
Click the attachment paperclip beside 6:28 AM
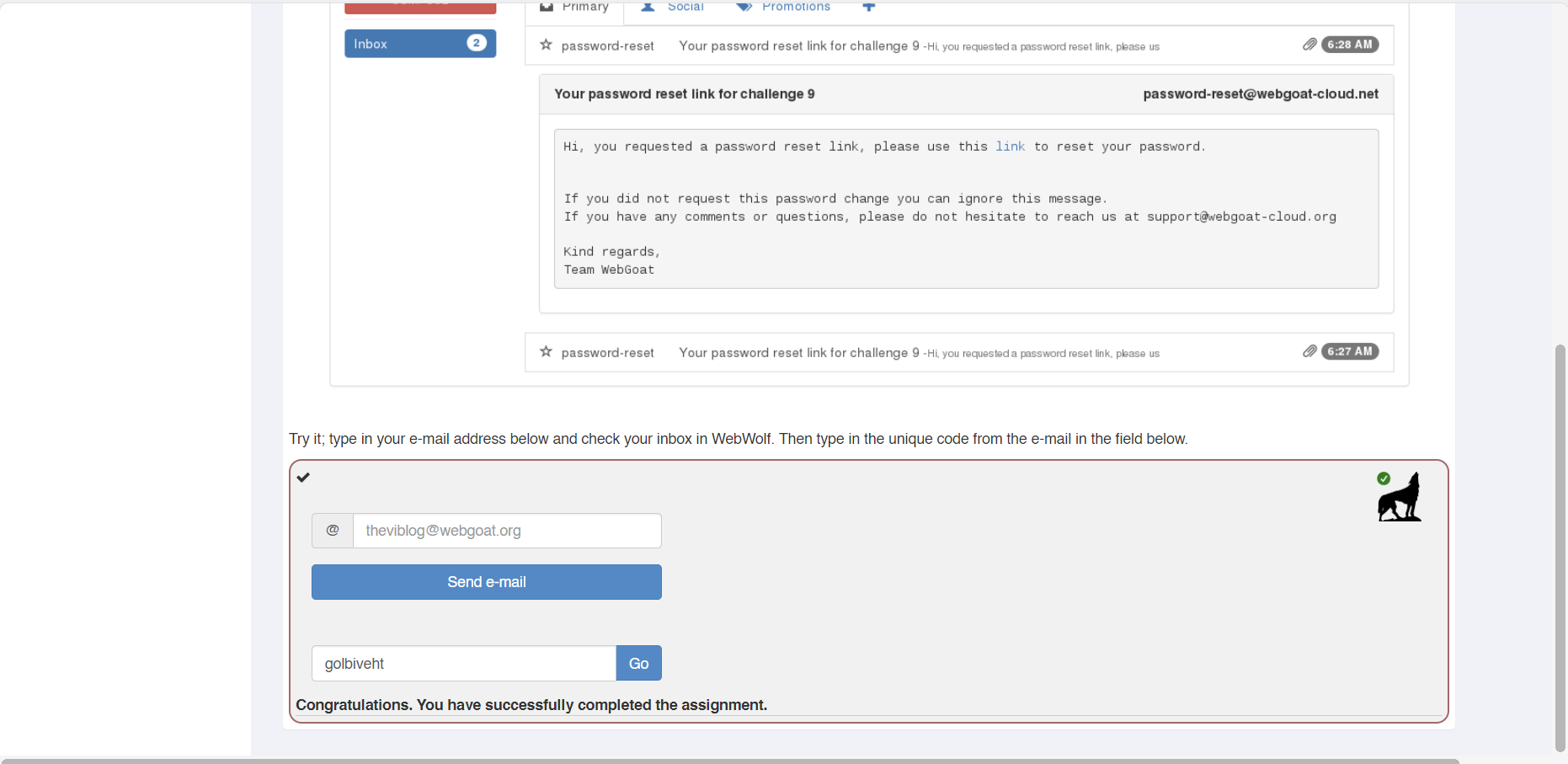tap(1309, 45)
